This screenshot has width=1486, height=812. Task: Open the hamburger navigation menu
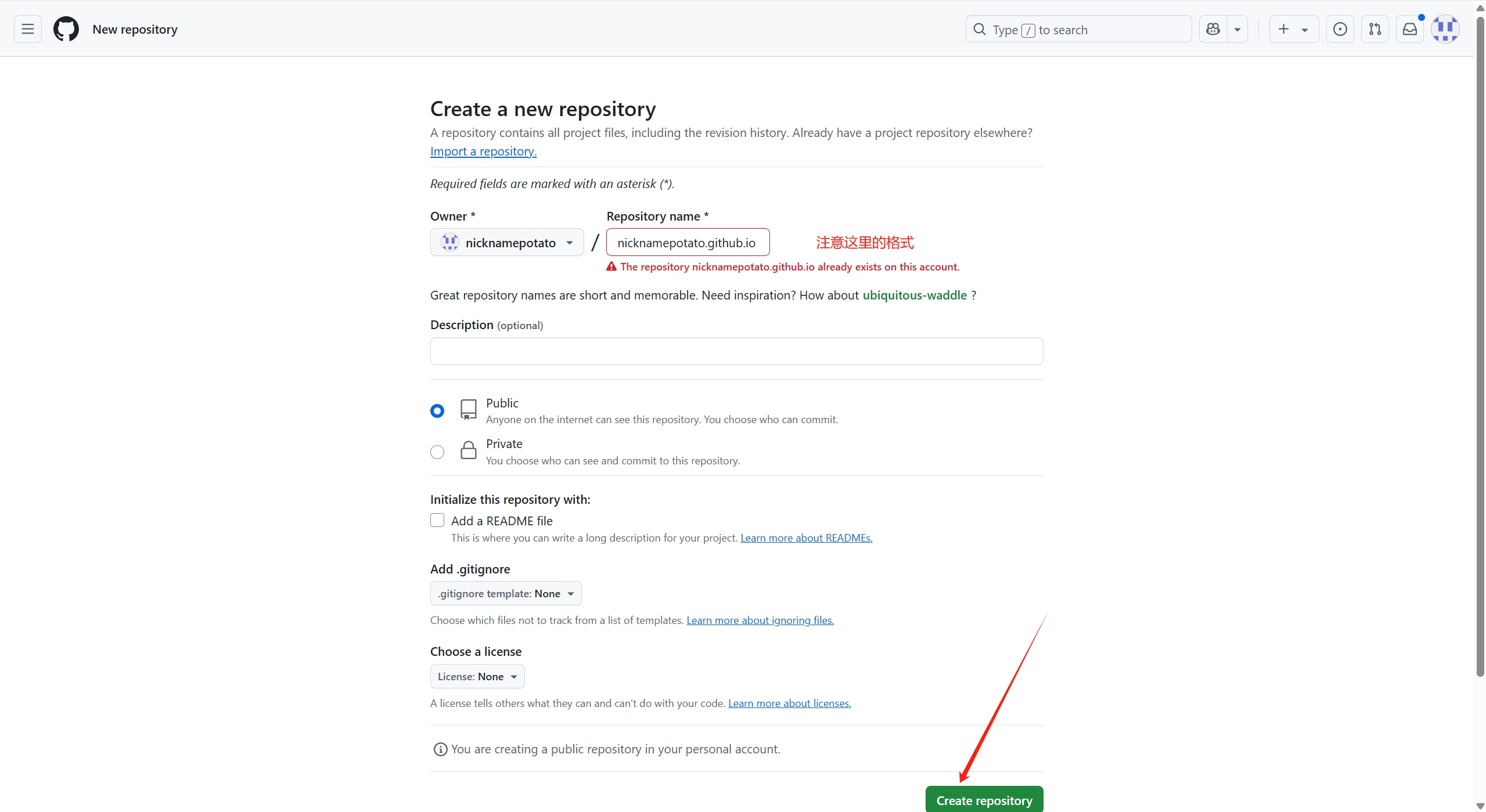[x=28, y=29]
